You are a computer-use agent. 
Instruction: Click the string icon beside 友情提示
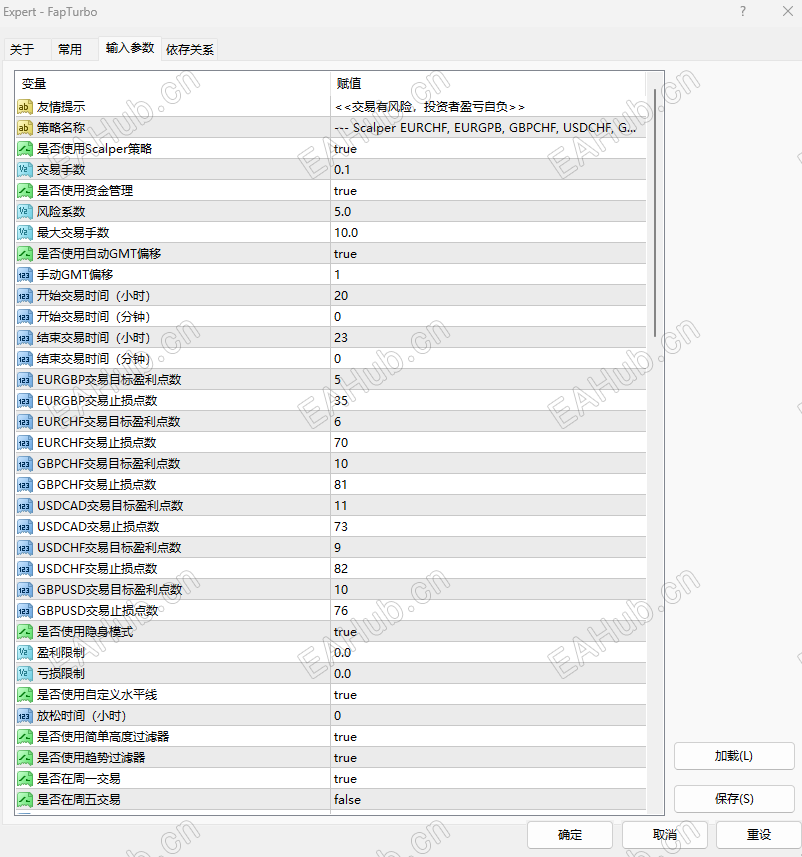tap(25, 107)
